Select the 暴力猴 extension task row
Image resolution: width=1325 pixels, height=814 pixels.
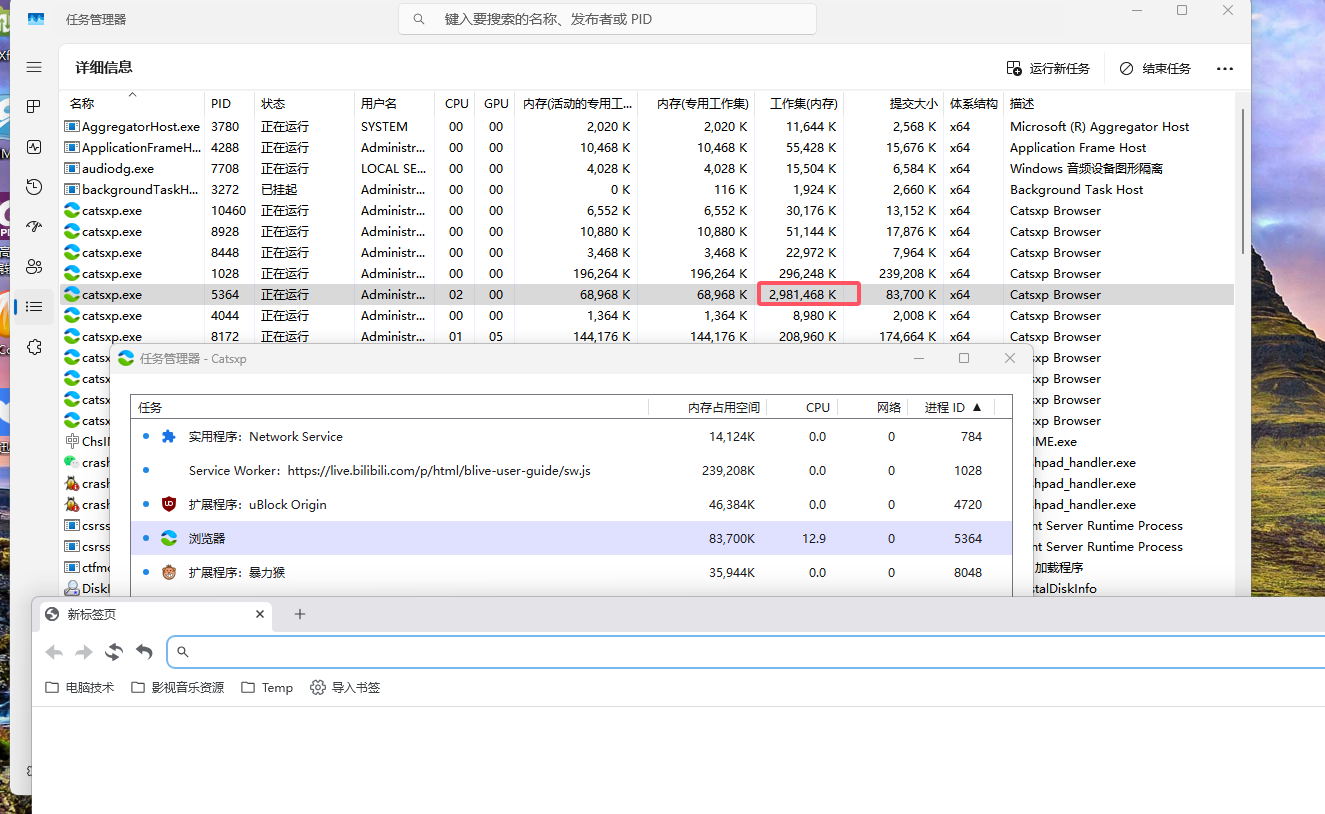(x=571, y=573)
